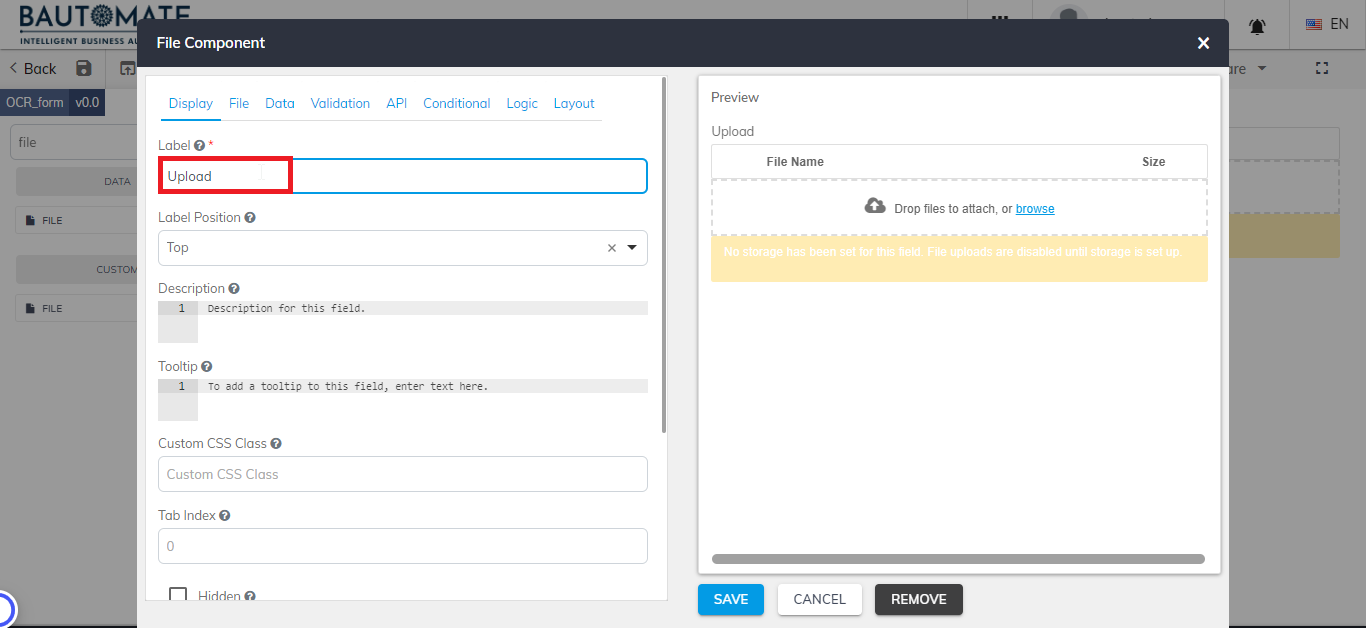This screenshot has width=1366, height=628.
Task: Open the Layout tab
Action: click(x=574, y=103)
